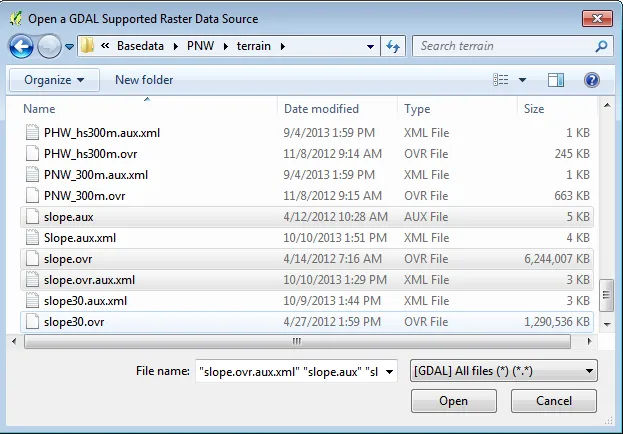Expand the view options dropdown arrow
Viewport: 623px width, 434px height.
click(522, 80)
